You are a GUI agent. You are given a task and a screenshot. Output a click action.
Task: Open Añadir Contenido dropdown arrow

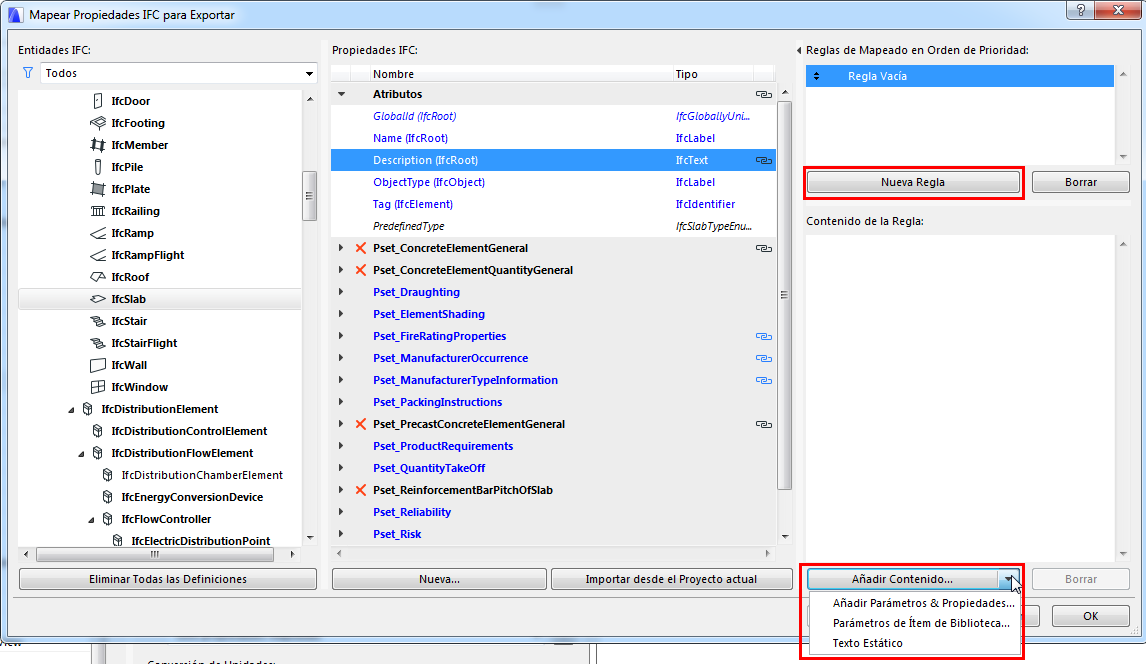point(1009,579)
